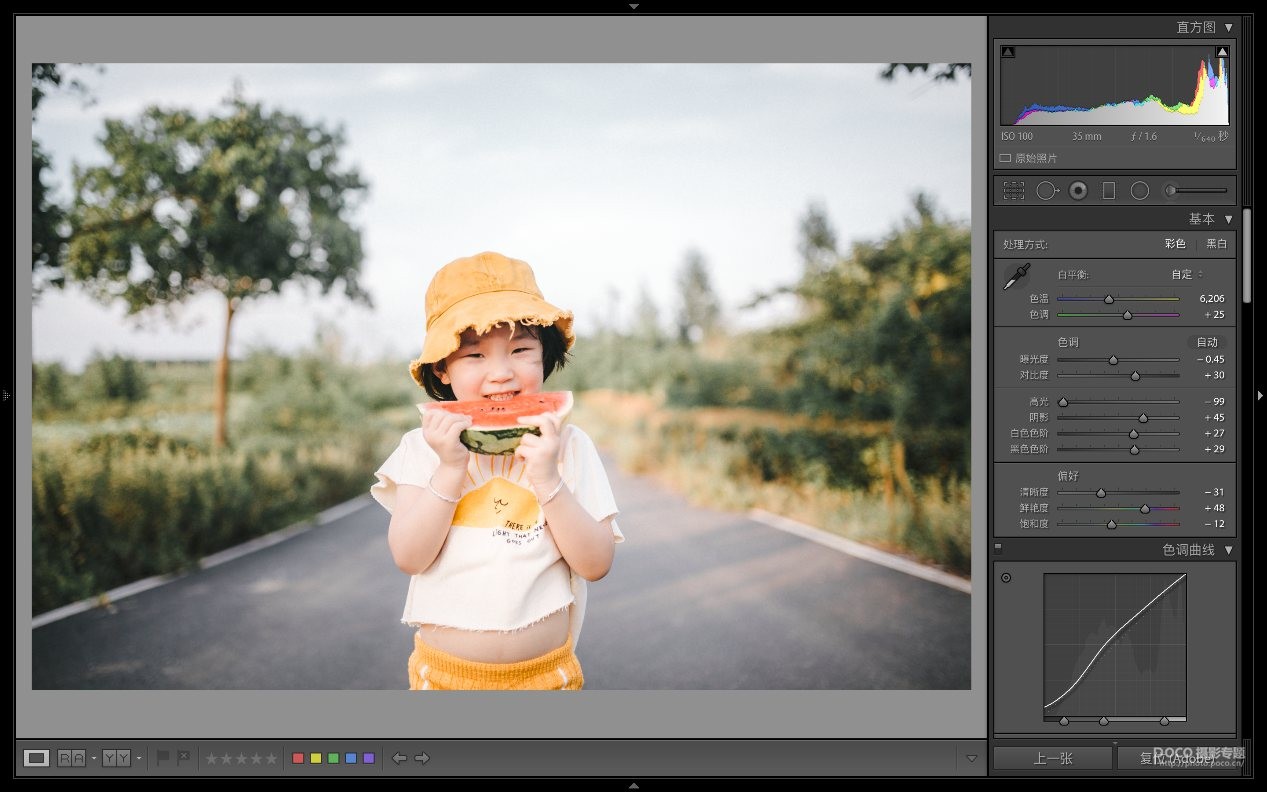Collapse the 直方图 histogram panel

click(x=1229, y=27)
